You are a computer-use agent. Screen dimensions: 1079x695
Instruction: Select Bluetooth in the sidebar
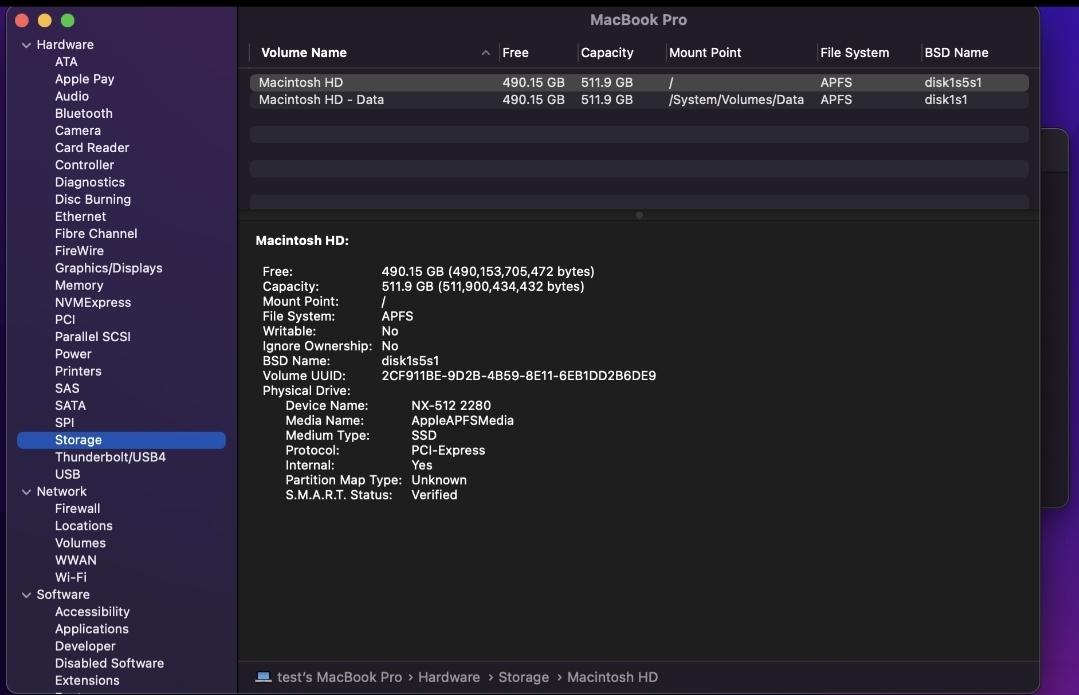point(83,114)
